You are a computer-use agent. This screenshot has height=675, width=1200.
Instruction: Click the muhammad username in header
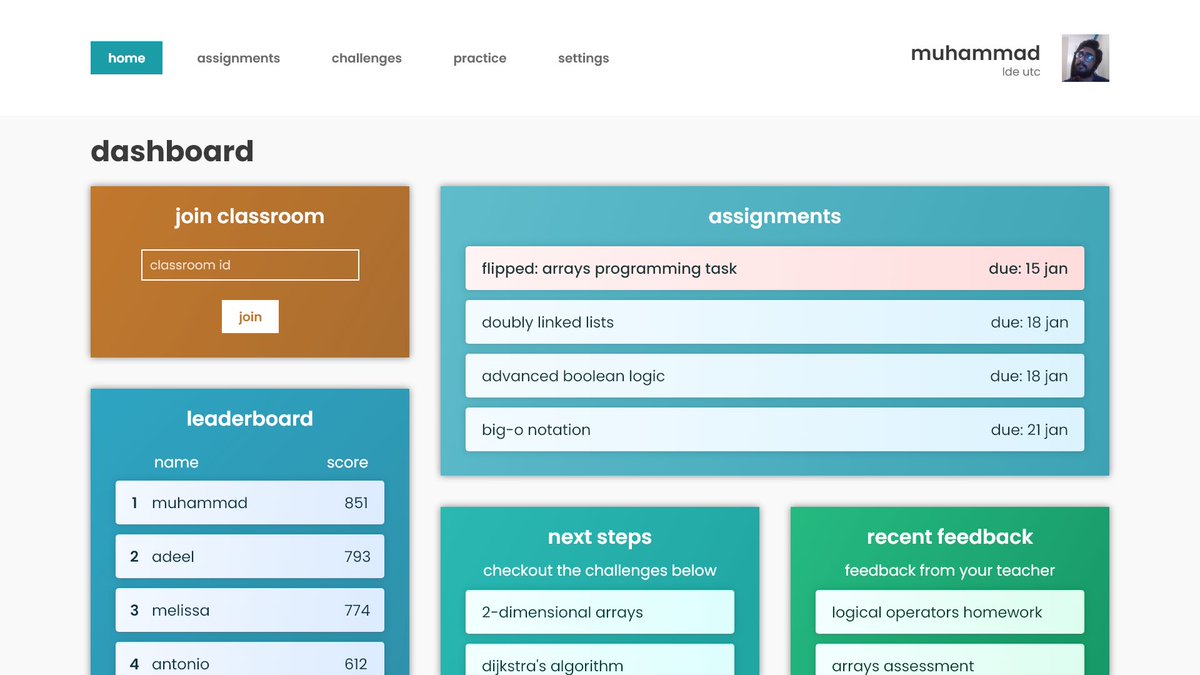point(975,53)
